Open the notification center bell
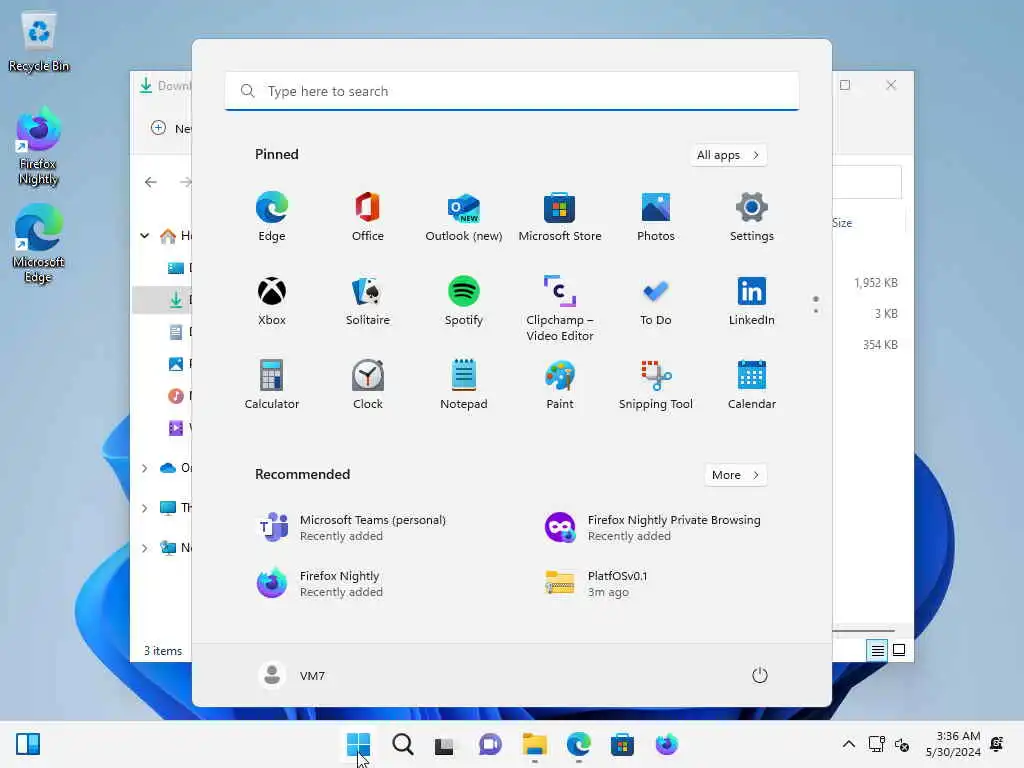Viewport: 1024px width, 768px height. [997, 744]
